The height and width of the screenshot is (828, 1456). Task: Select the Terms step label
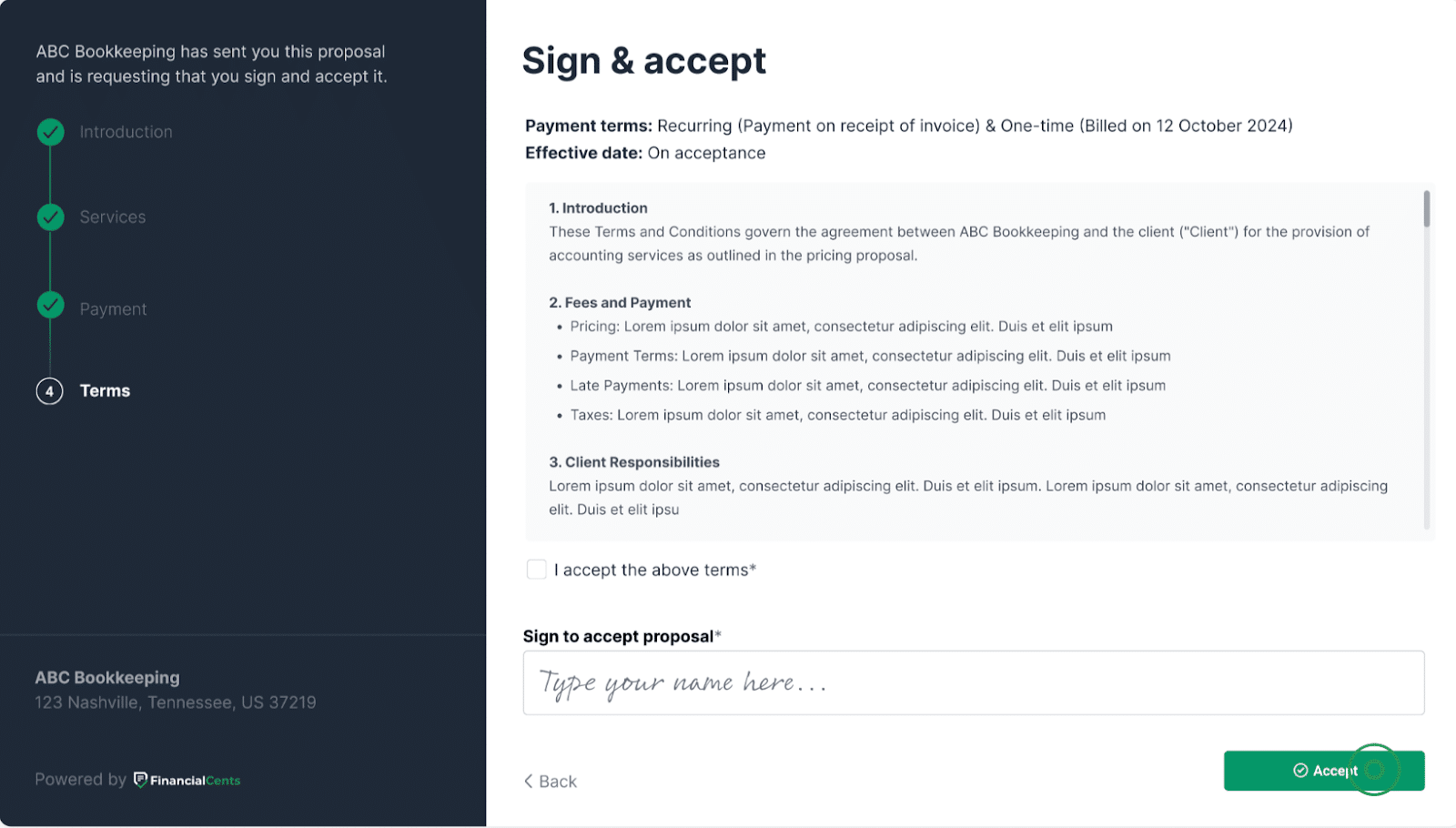tap(106, 391)
